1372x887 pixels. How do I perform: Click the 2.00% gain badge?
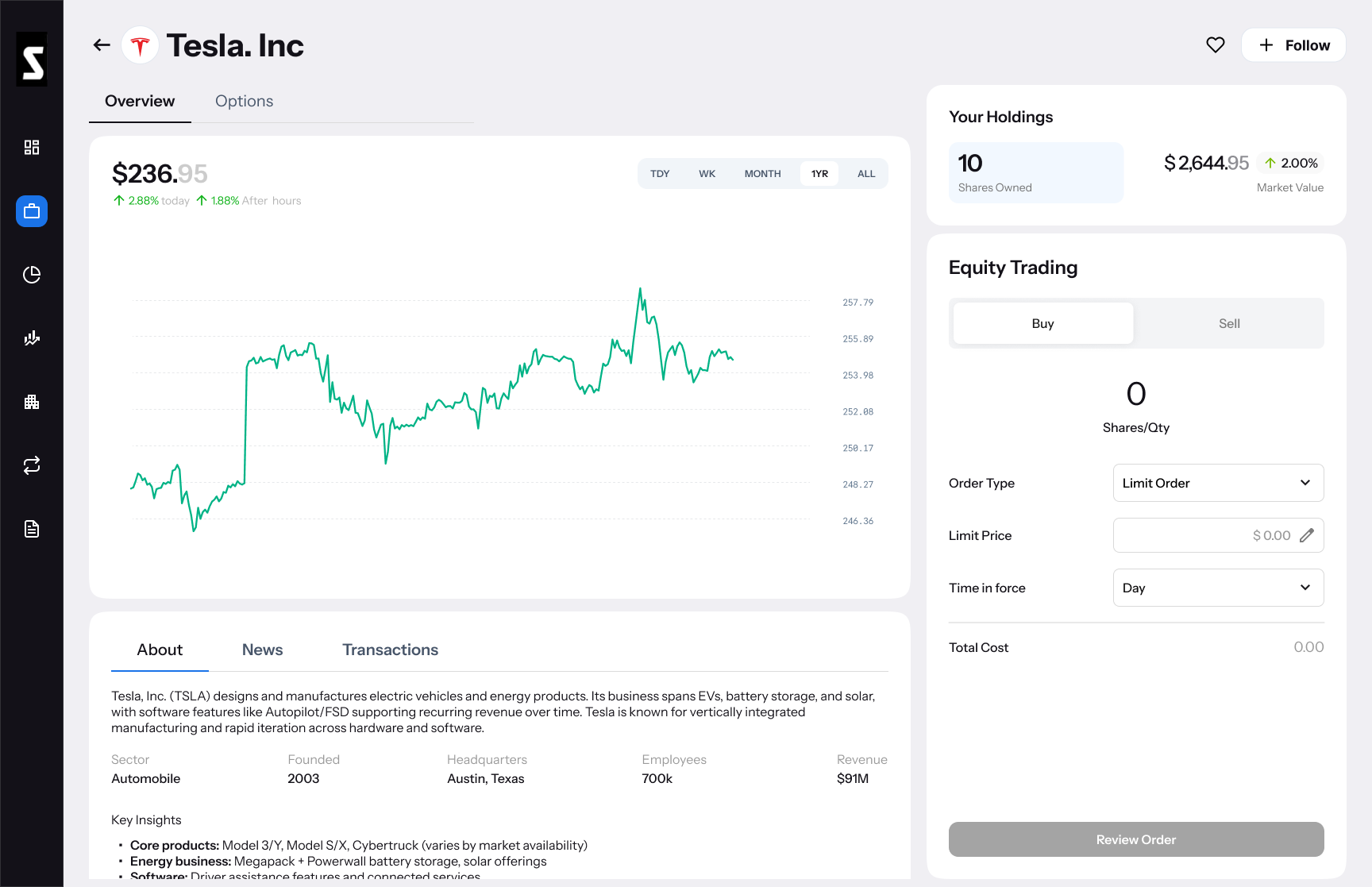click(1291, 163)
